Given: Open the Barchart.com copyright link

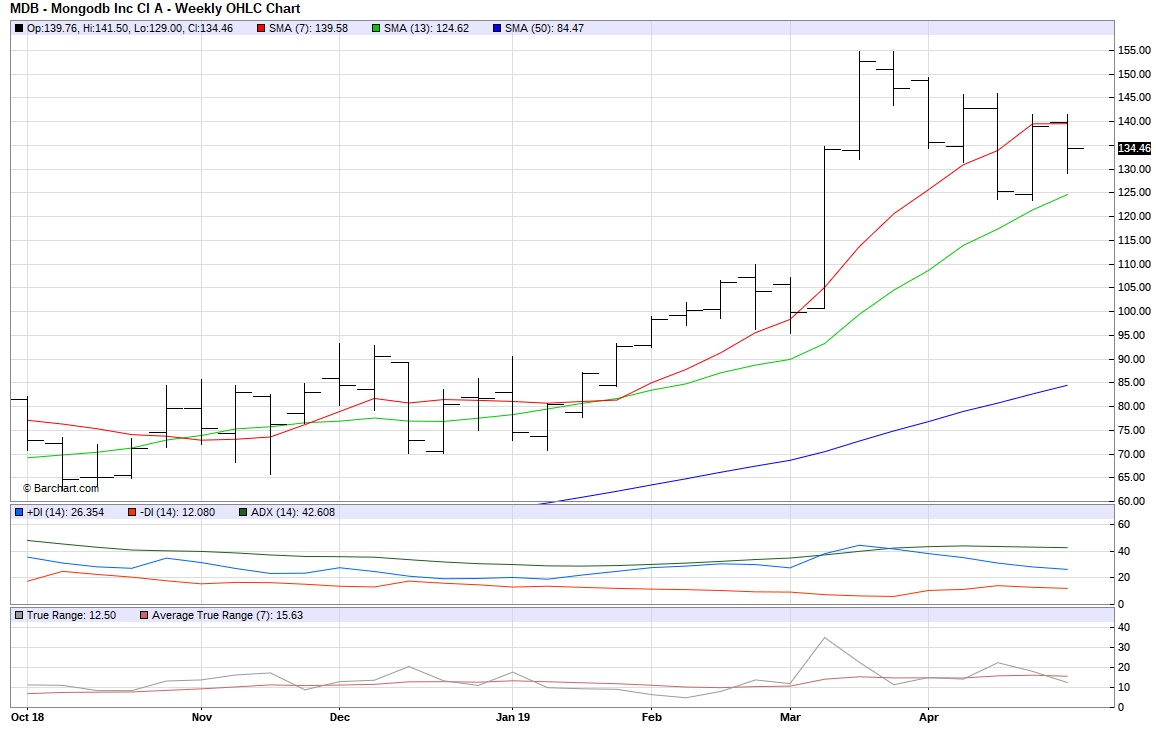Looking at the screenshot, I should pyautogui.click(x=61, y=488).
